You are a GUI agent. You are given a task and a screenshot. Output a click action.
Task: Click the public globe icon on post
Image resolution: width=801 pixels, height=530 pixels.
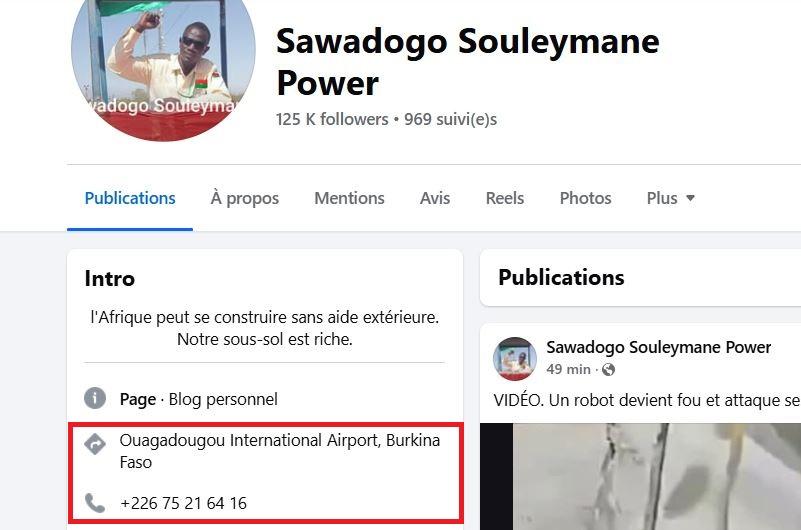coord(608,369)
